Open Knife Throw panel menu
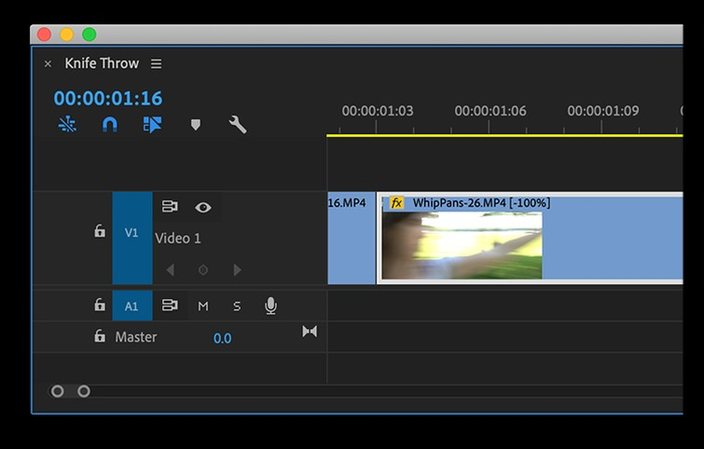The height and width of the screenshot is (449, 704). (x=156, y=64)
